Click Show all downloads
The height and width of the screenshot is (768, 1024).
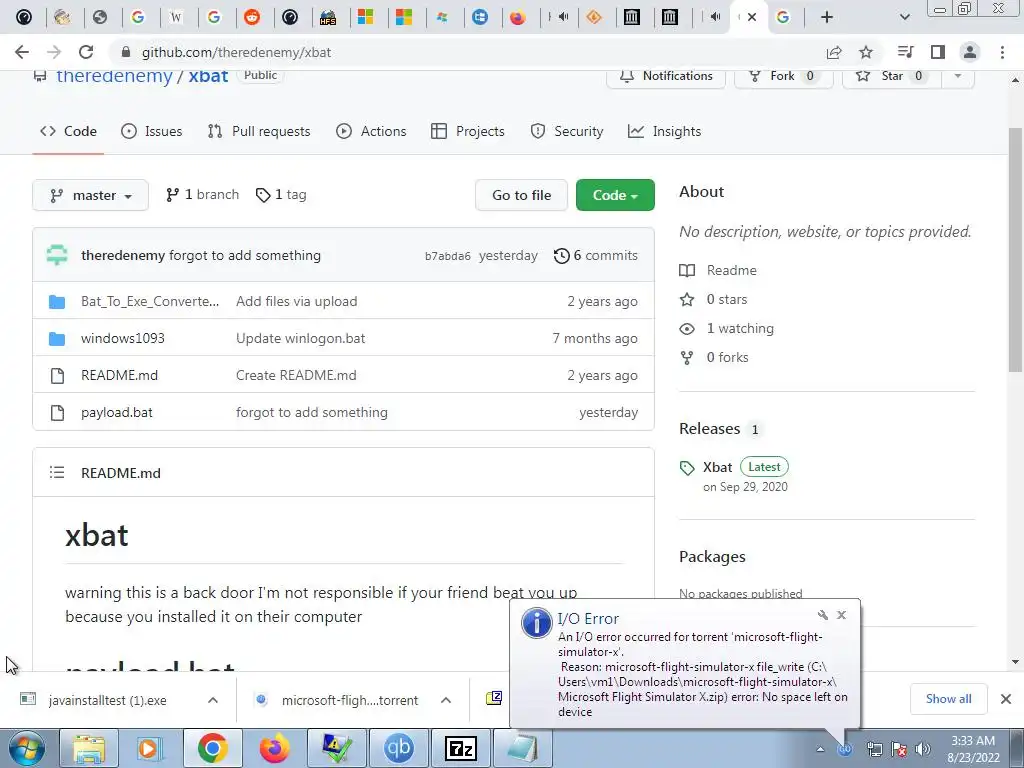point(948,699)
